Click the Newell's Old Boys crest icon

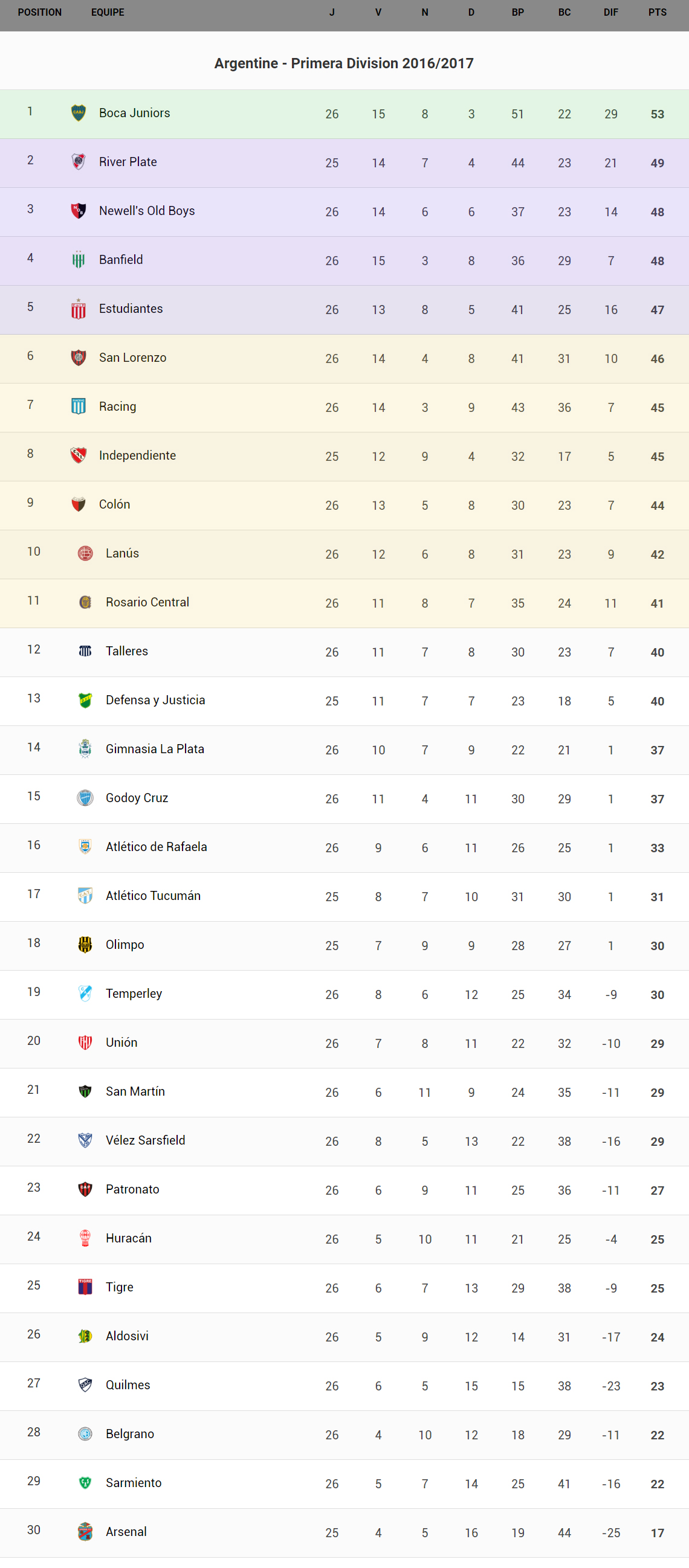(x=79, y=211)
